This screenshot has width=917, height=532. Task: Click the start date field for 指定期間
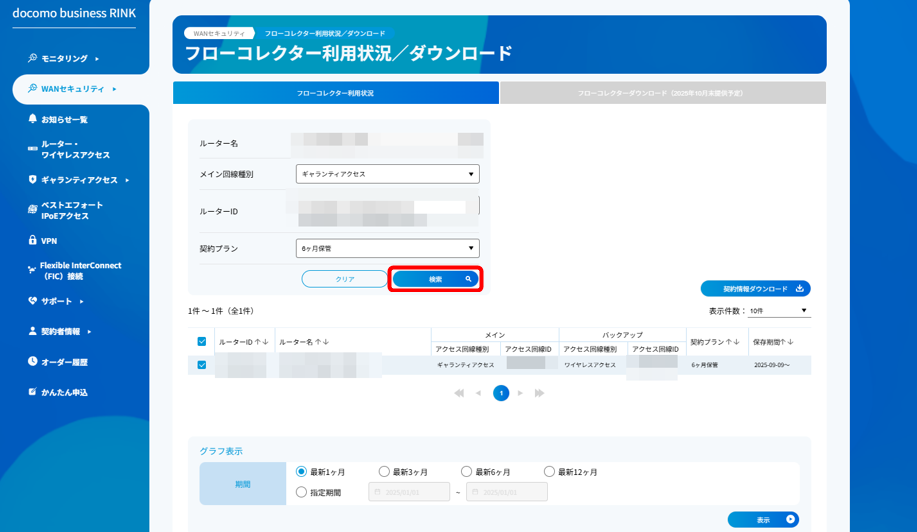coord(409,492)
